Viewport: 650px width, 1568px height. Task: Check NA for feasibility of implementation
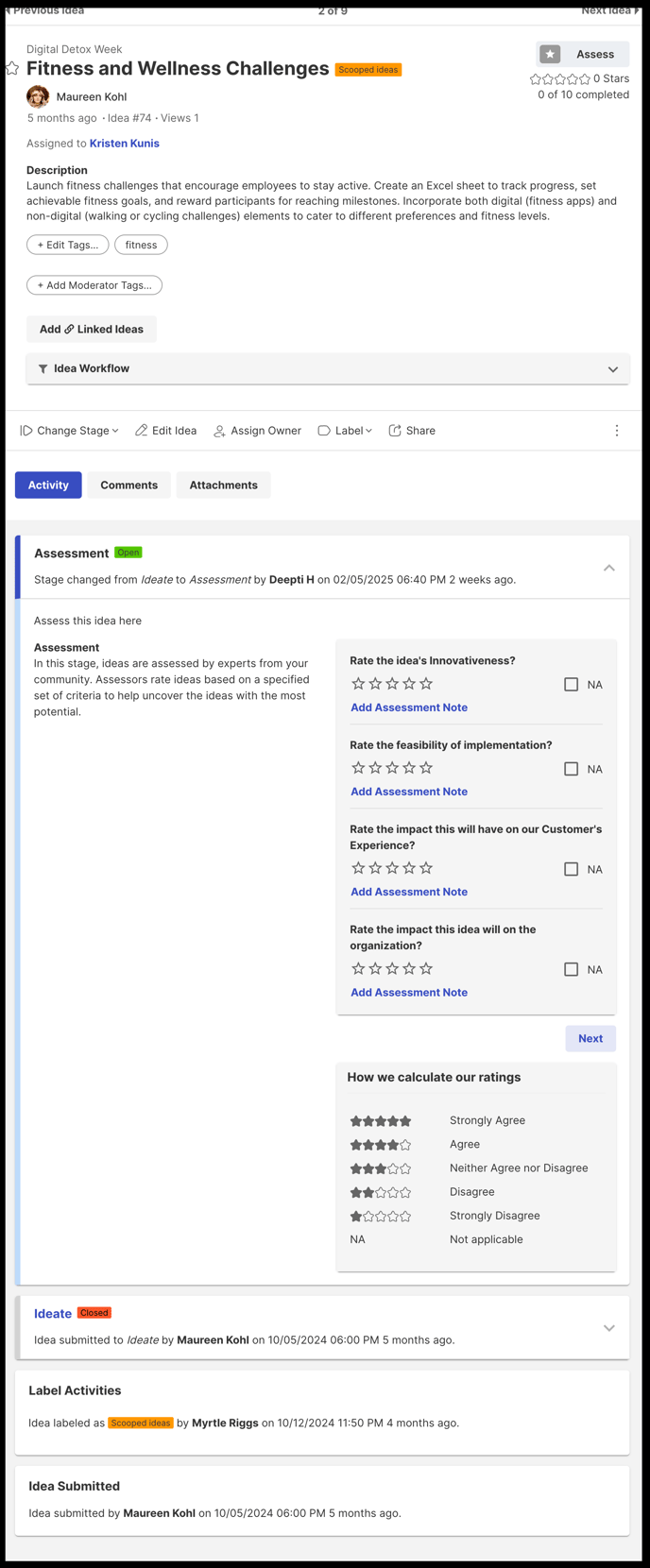[x=571, y=769]
